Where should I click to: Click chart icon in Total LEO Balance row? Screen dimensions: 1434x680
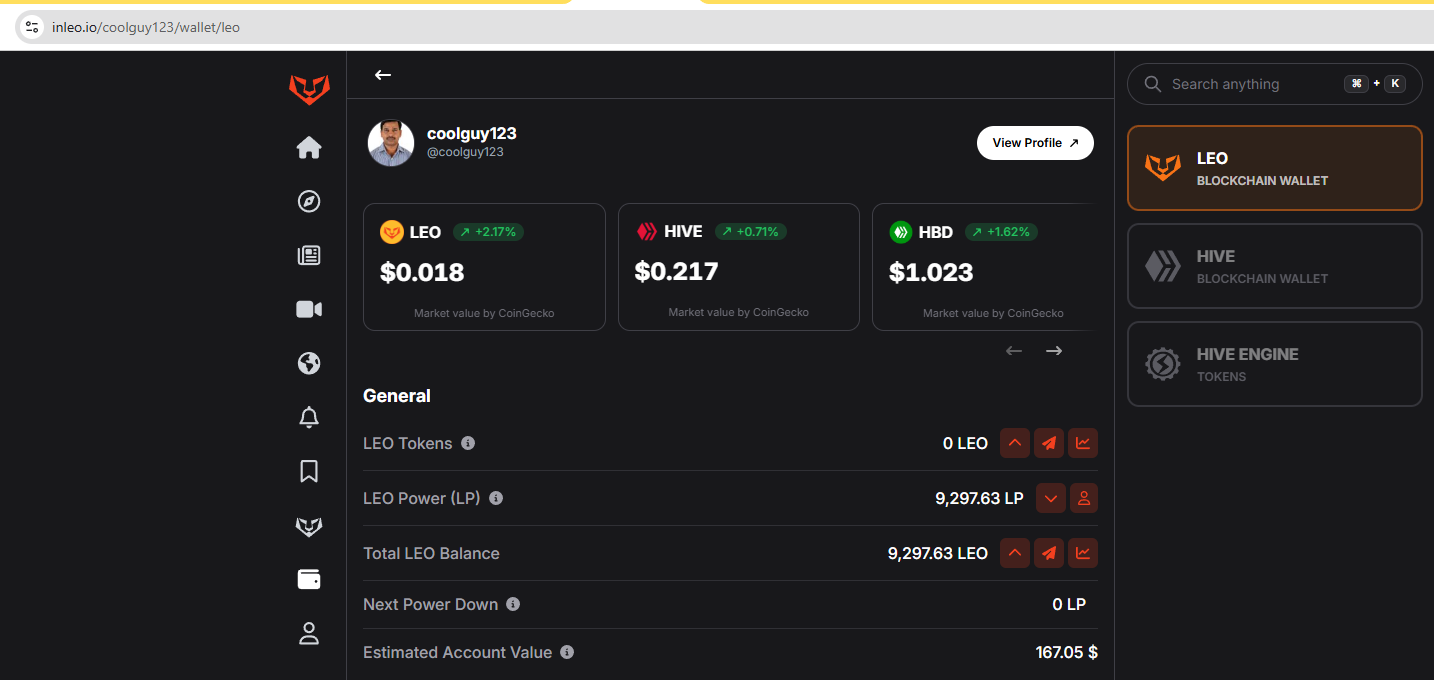click(x=1083, y=553)
